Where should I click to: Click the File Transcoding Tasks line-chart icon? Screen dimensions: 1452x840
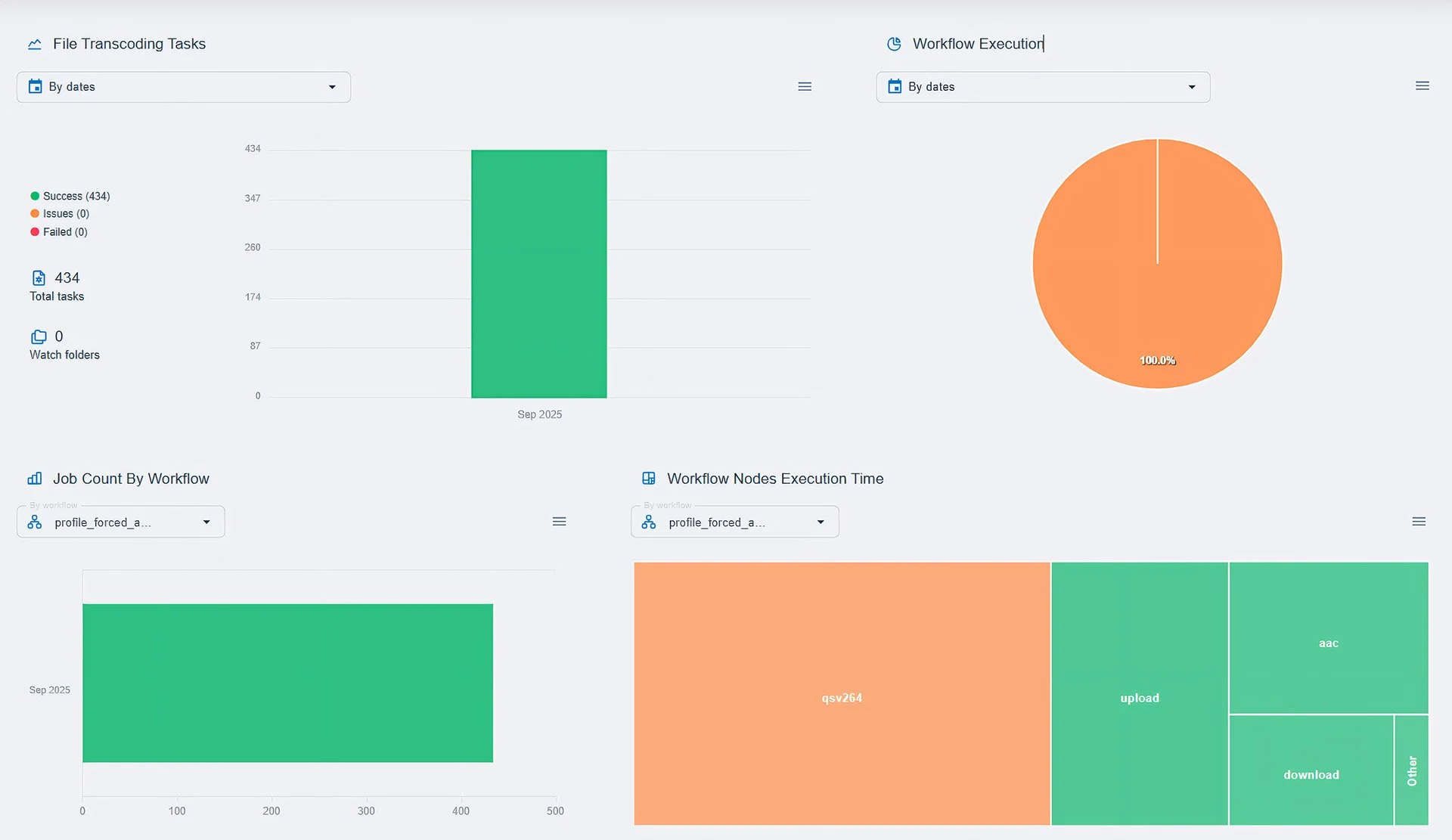(35, 44)
